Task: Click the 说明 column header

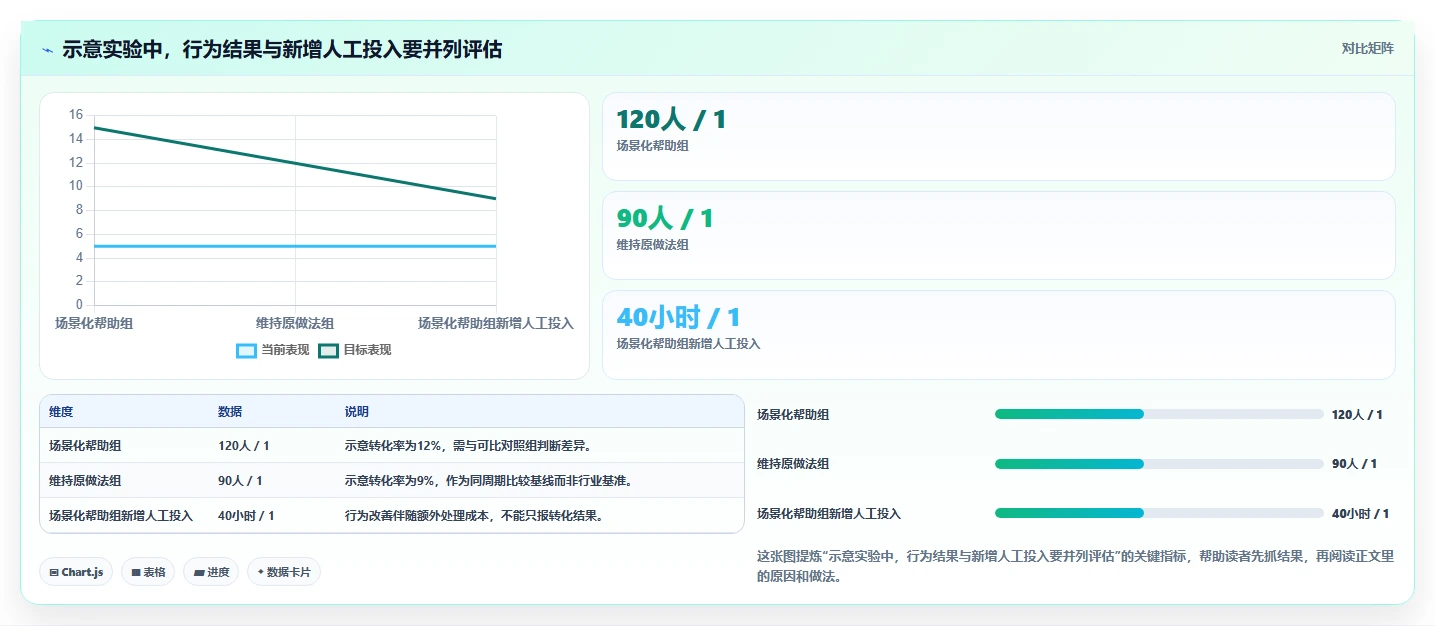Action: coord(357,412)
